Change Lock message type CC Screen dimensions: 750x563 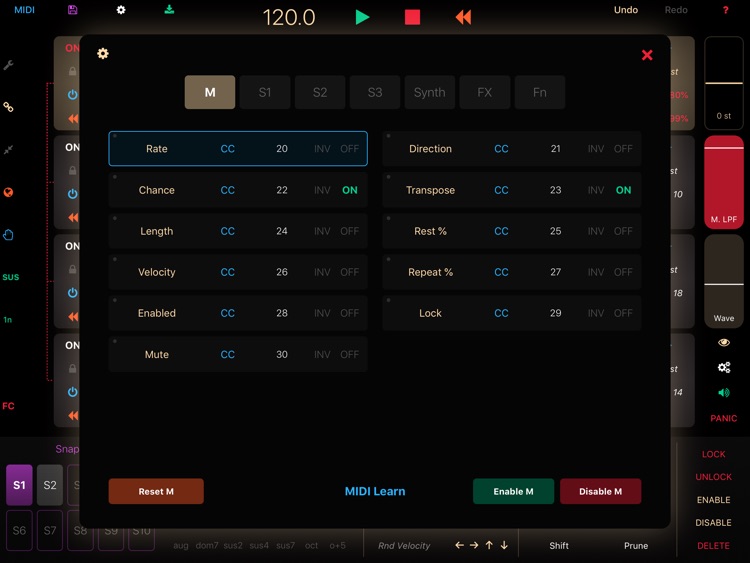point(501,313)
